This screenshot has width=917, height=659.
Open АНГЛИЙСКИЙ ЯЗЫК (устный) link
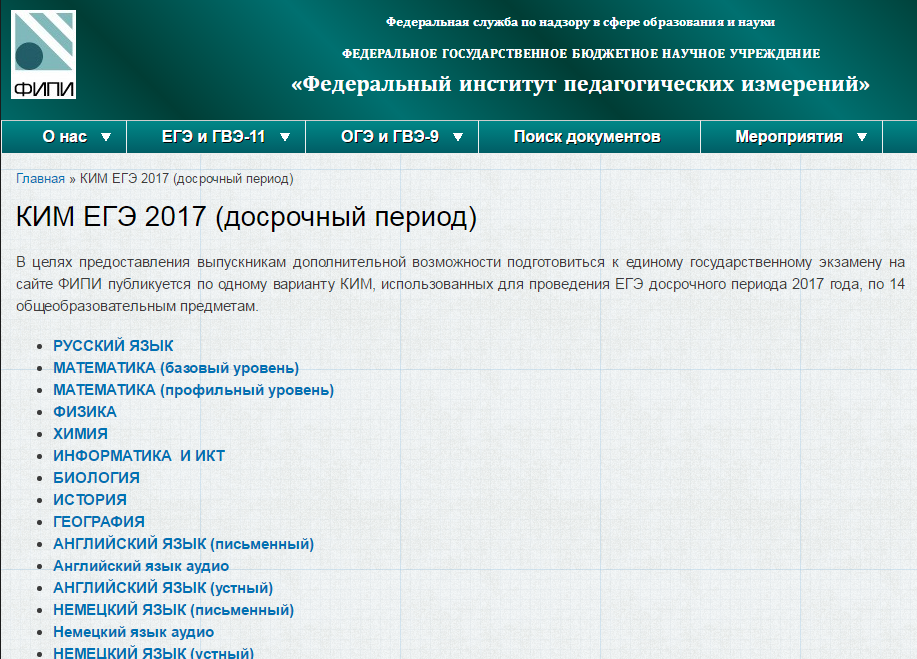[163, 588]
